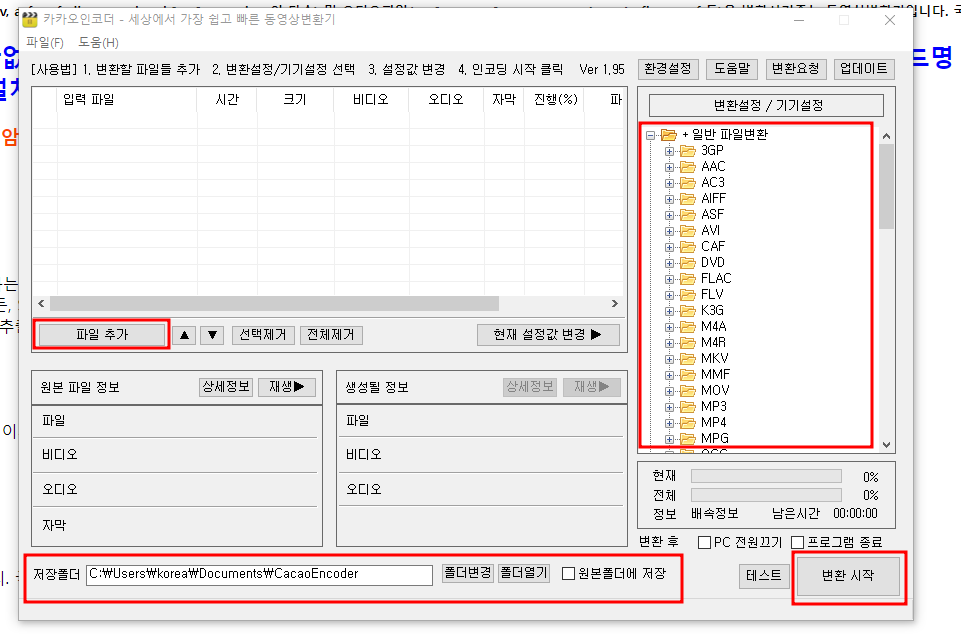Open 환경설정 preferences
This screenshot has width=961, height=635.
pos(668,69)
